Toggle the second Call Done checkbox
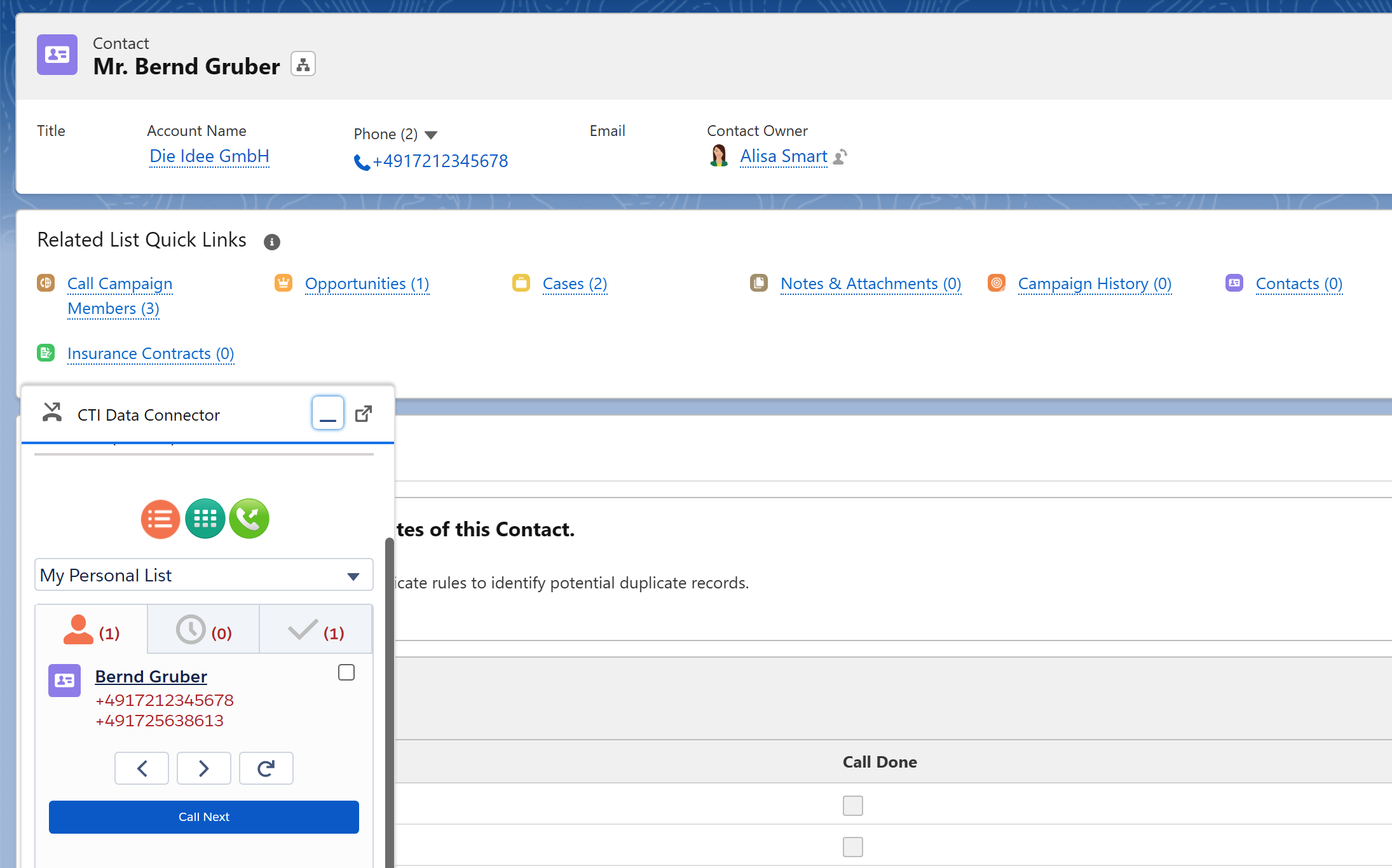 [853, 847]
